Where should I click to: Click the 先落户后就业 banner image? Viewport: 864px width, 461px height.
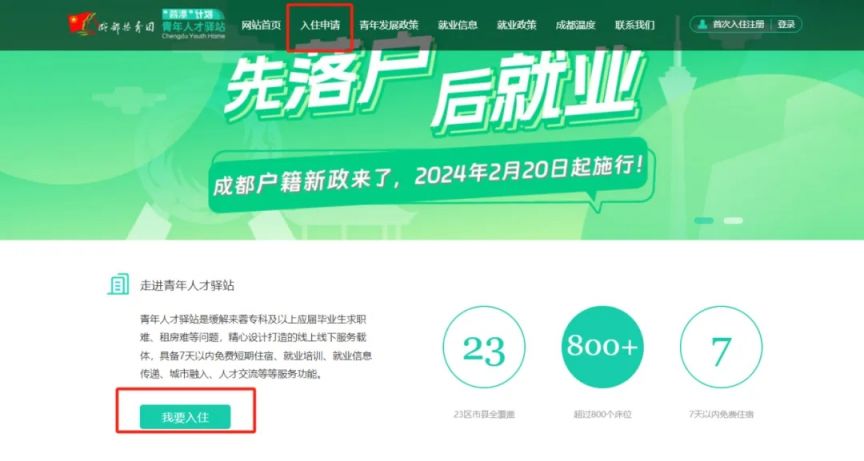point(432,145)
